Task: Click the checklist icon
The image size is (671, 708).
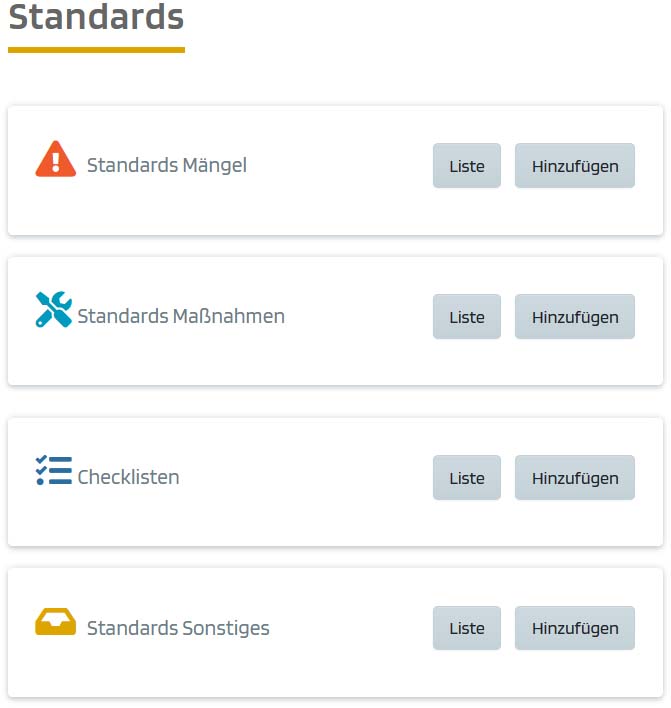Action: (x=53, y=470)
